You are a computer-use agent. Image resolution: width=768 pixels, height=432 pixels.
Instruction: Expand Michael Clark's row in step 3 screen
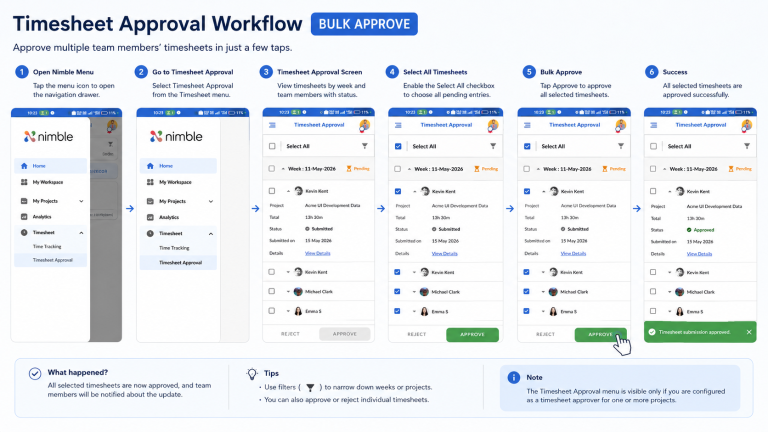click(x=288, y=291)
